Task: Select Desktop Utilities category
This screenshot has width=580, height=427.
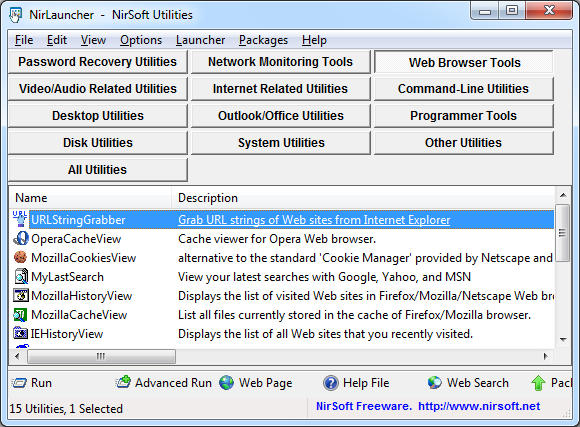Action: (98, 116)
